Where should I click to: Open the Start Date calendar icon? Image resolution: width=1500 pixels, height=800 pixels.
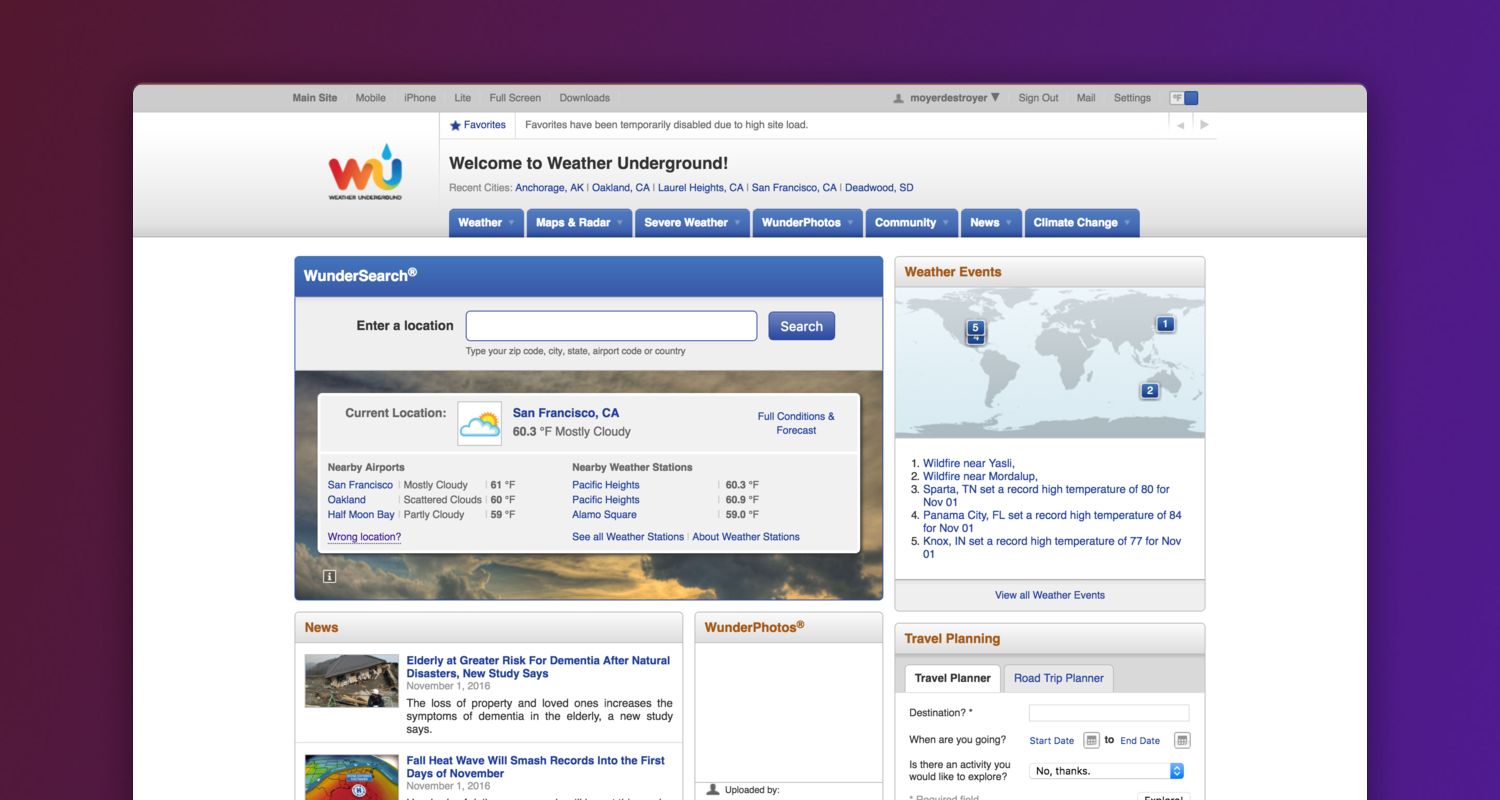click(1092, 740)
